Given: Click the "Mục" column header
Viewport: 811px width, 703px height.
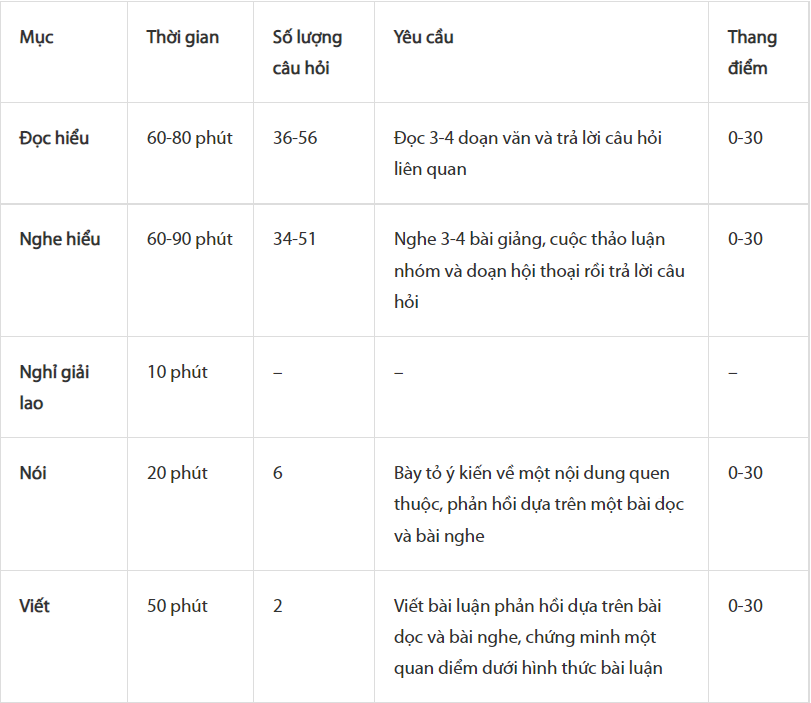Looking at the screenshot, I should click(x=37, y=38).
